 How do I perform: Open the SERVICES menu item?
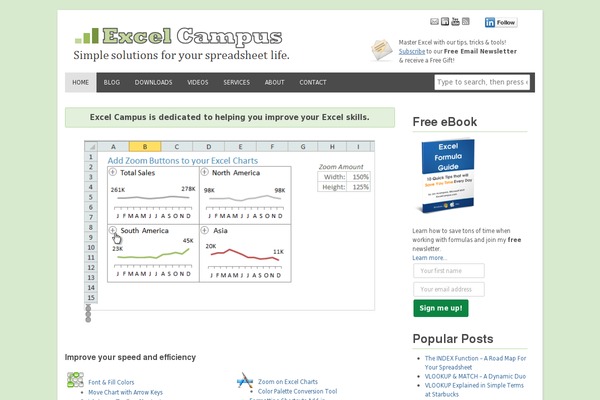[236, 82]
